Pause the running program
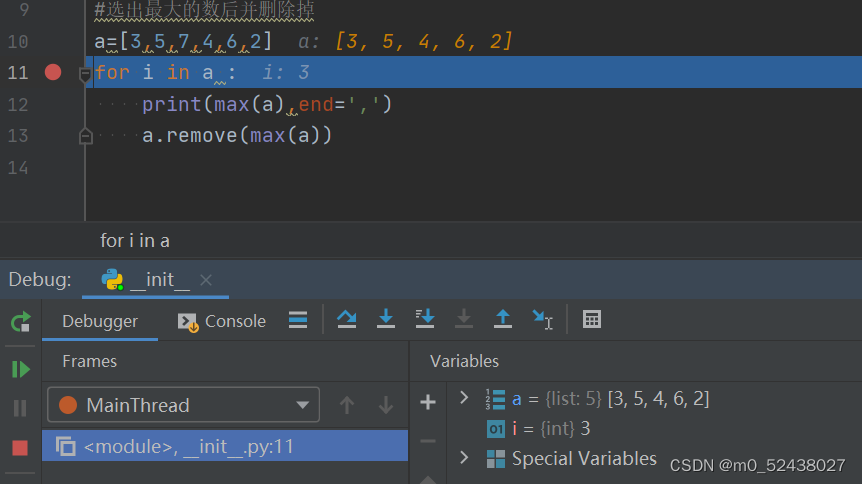 [x=20, y=408]
